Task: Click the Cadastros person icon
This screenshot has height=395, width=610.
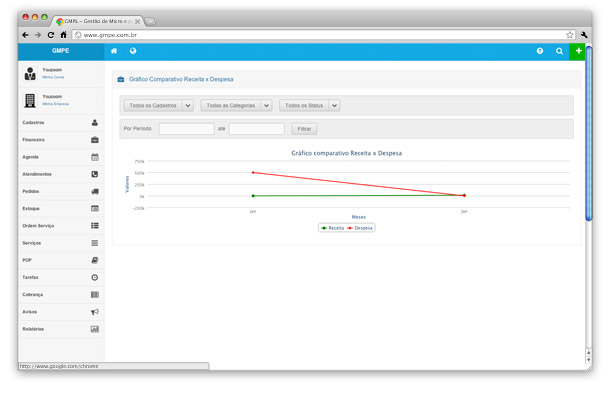Action: click(95, 123)
